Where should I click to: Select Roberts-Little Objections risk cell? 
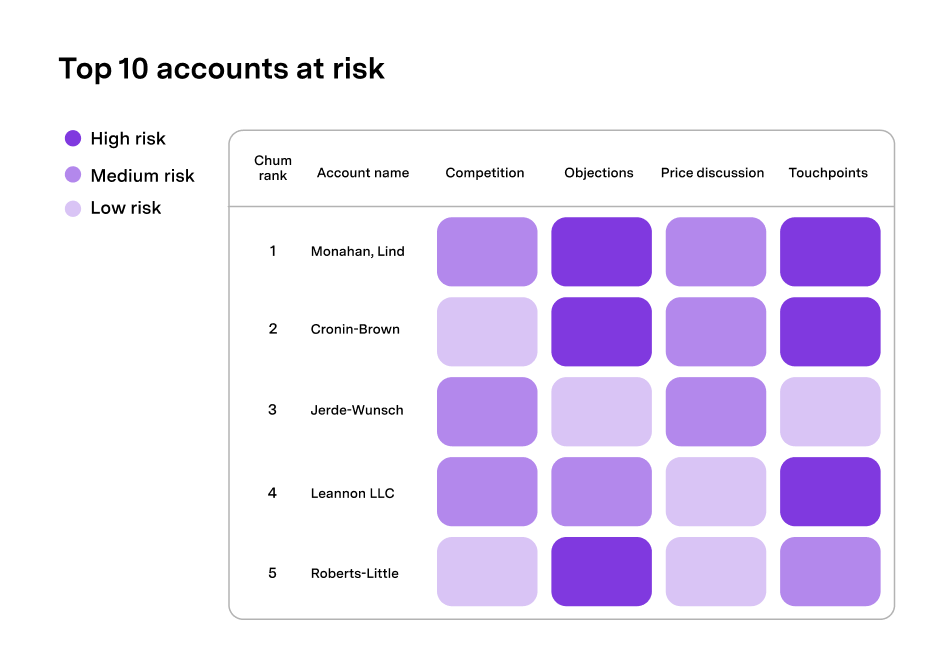click(x=601, y=571)
